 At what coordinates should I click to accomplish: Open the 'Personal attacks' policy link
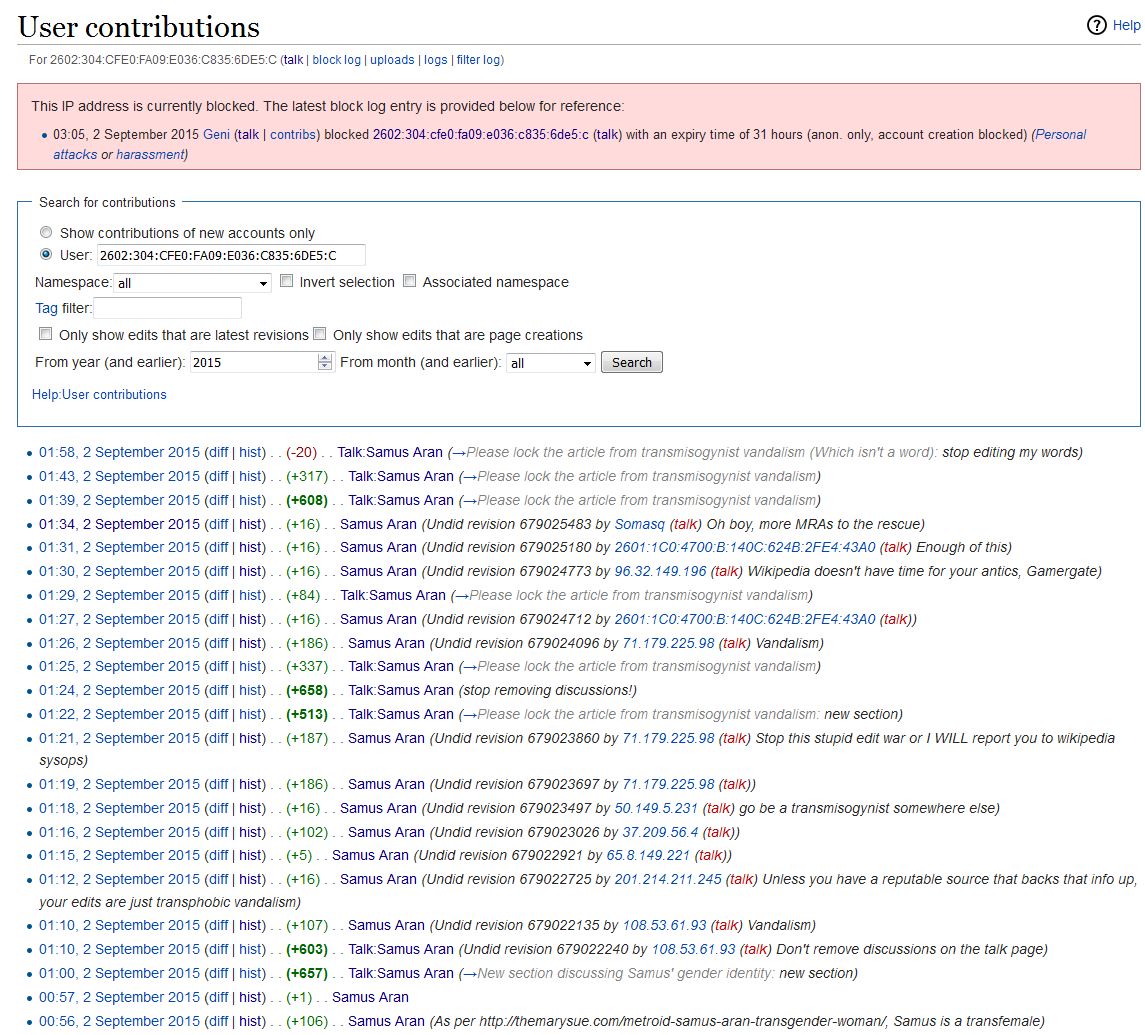coord(1060,134)
